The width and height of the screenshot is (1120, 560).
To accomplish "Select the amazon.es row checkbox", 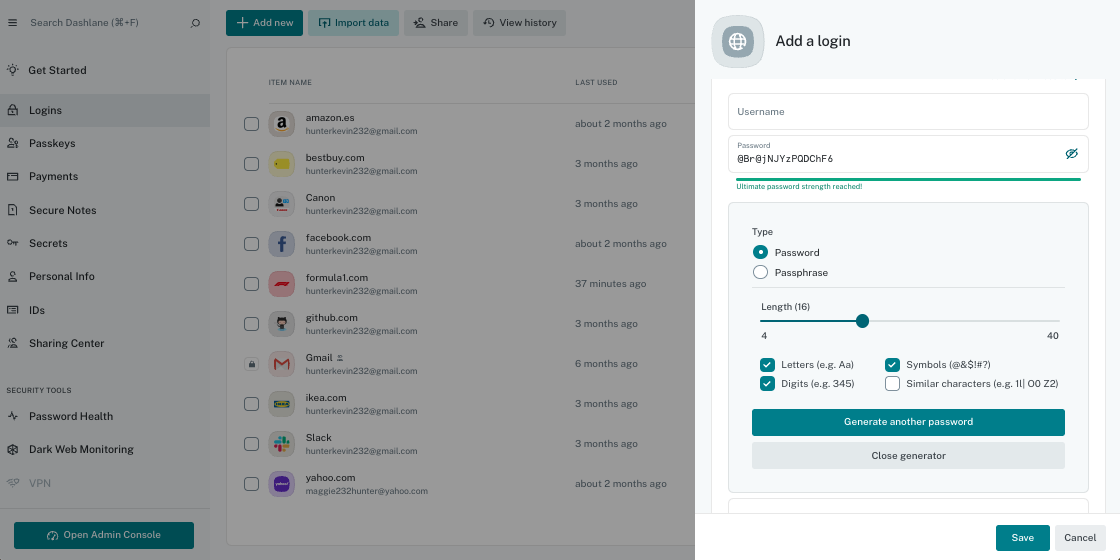I will 251,124.
